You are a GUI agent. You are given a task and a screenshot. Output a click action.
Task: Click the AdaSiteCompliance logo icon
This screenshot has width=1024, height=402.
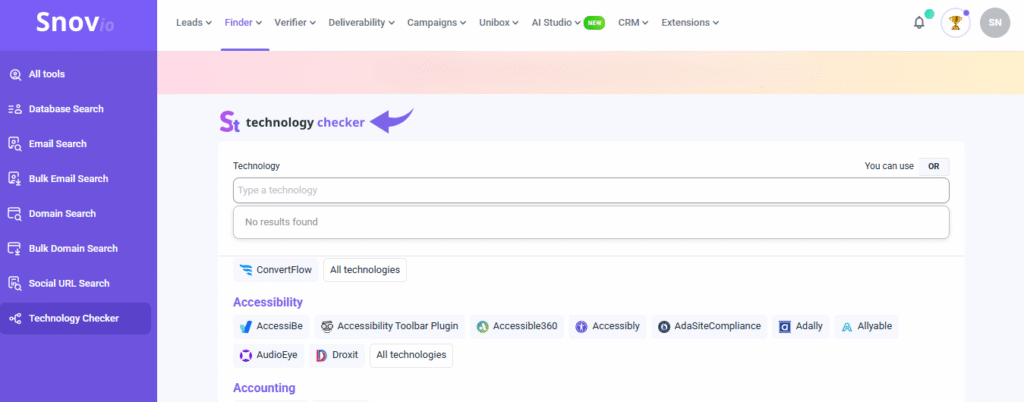click(x=664, y=326)
